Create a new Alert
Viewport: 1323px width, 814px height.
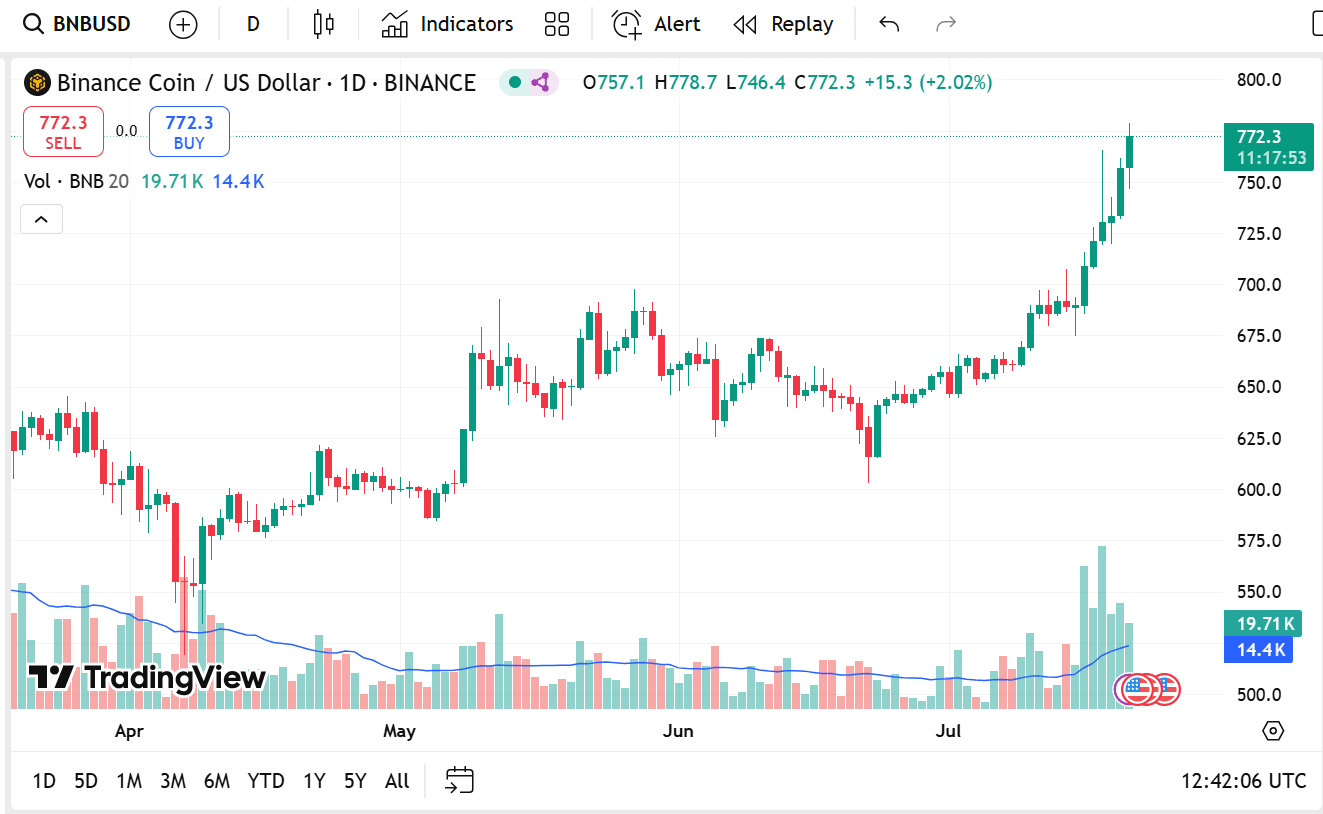(656, 24)
